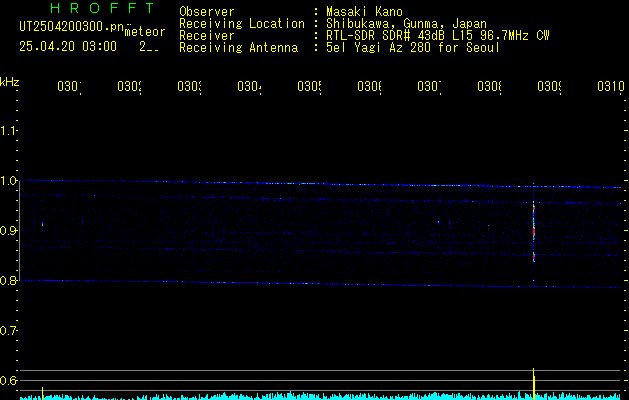Click the 1.1 kHz frequency label
Viewport: 629px width, 400px height.
pyautogui.click(x=8, y=131)
